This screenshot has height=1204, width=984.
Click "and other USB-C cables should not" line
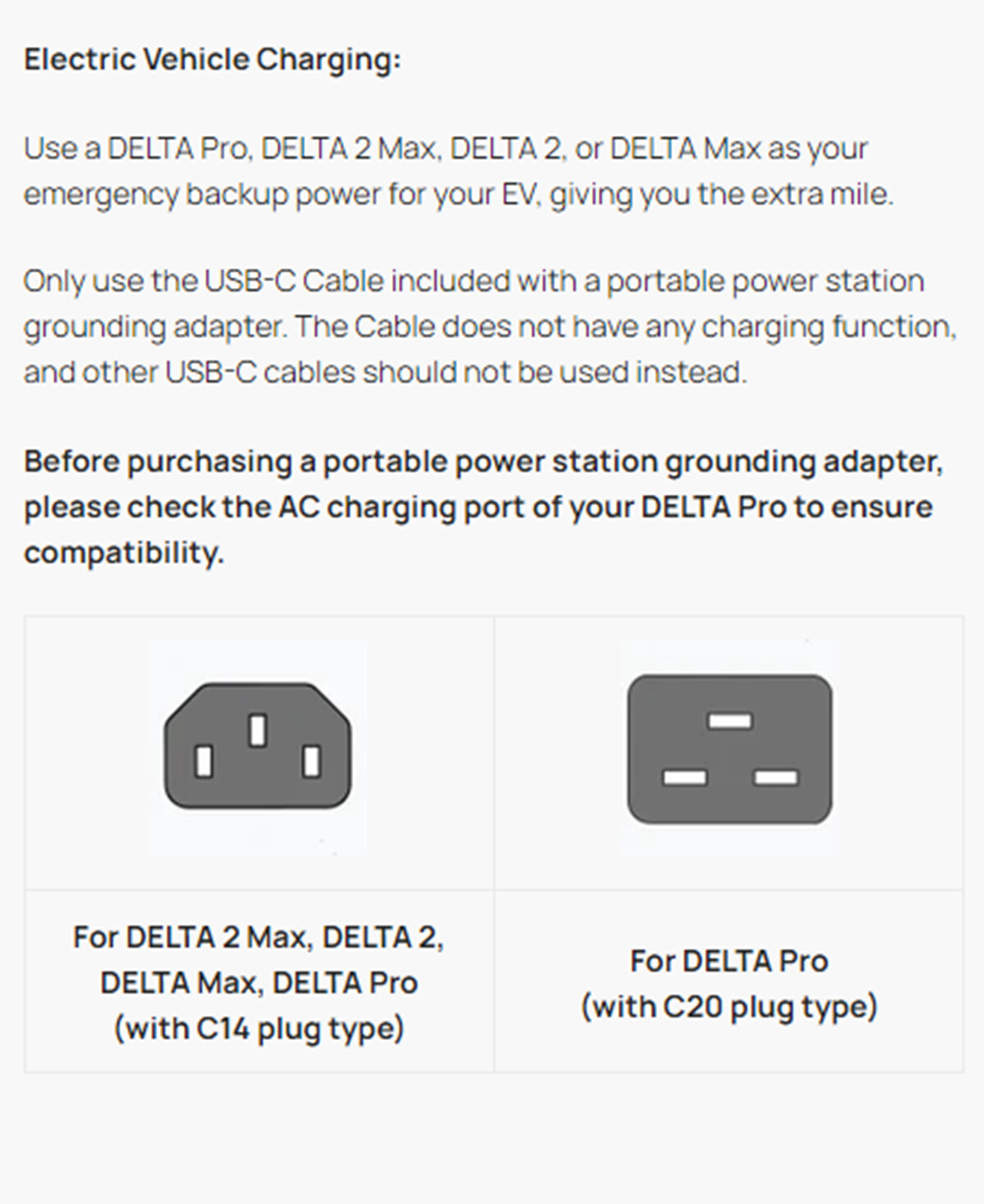pyautogui.click(x=385, y=372)
